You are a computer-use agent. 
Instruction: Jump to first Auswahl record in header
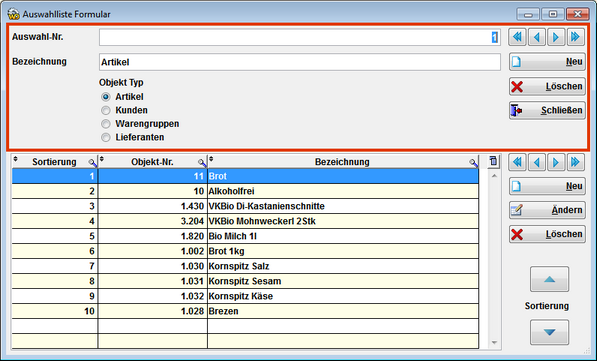[517, 37]
